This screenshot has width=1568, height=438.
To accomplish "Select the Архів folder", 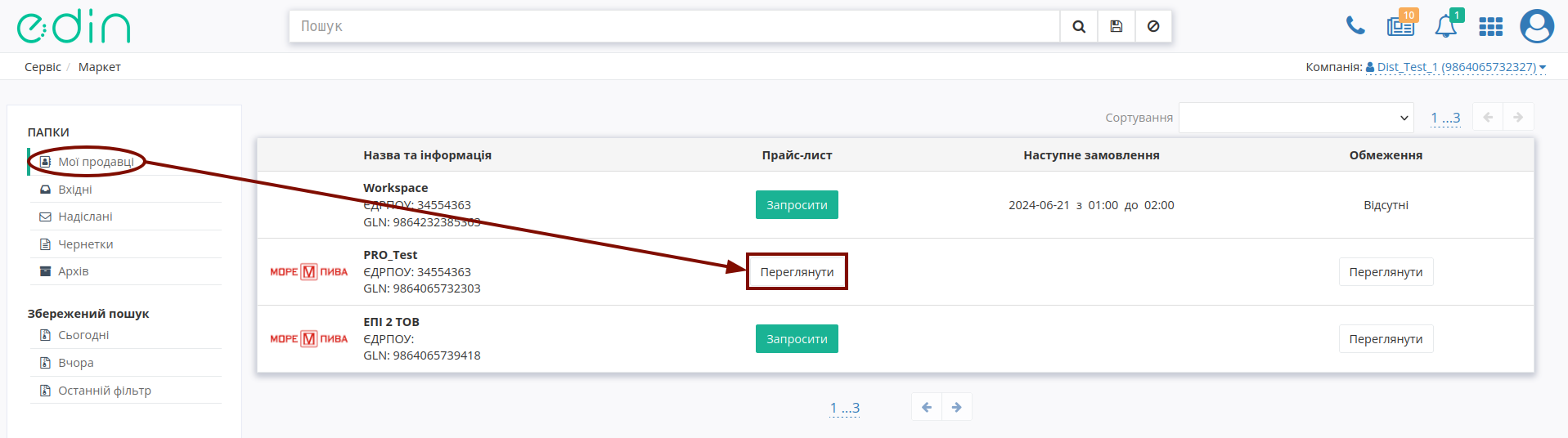I will pos(73,271).
